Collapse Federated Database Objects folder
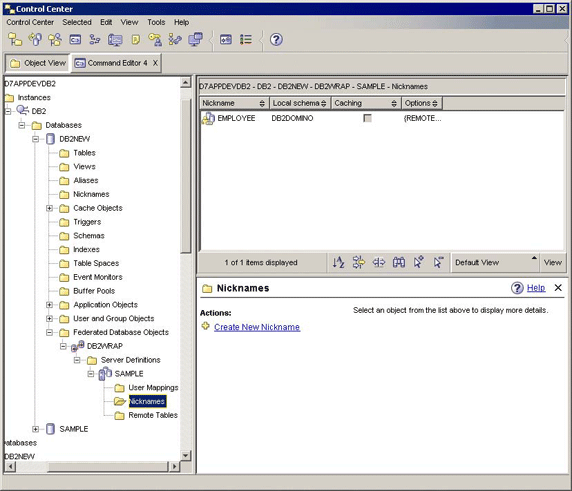This screenshot has height=491, width=572. tap(49, 332)
